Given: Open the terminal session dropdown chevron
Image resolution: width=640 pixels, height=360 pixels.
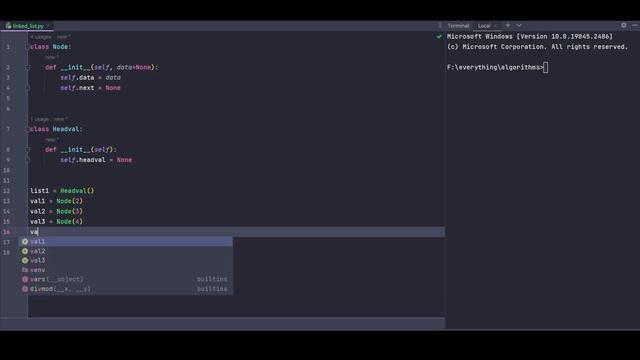Looking at the screenshot, I should pos(519,25).
